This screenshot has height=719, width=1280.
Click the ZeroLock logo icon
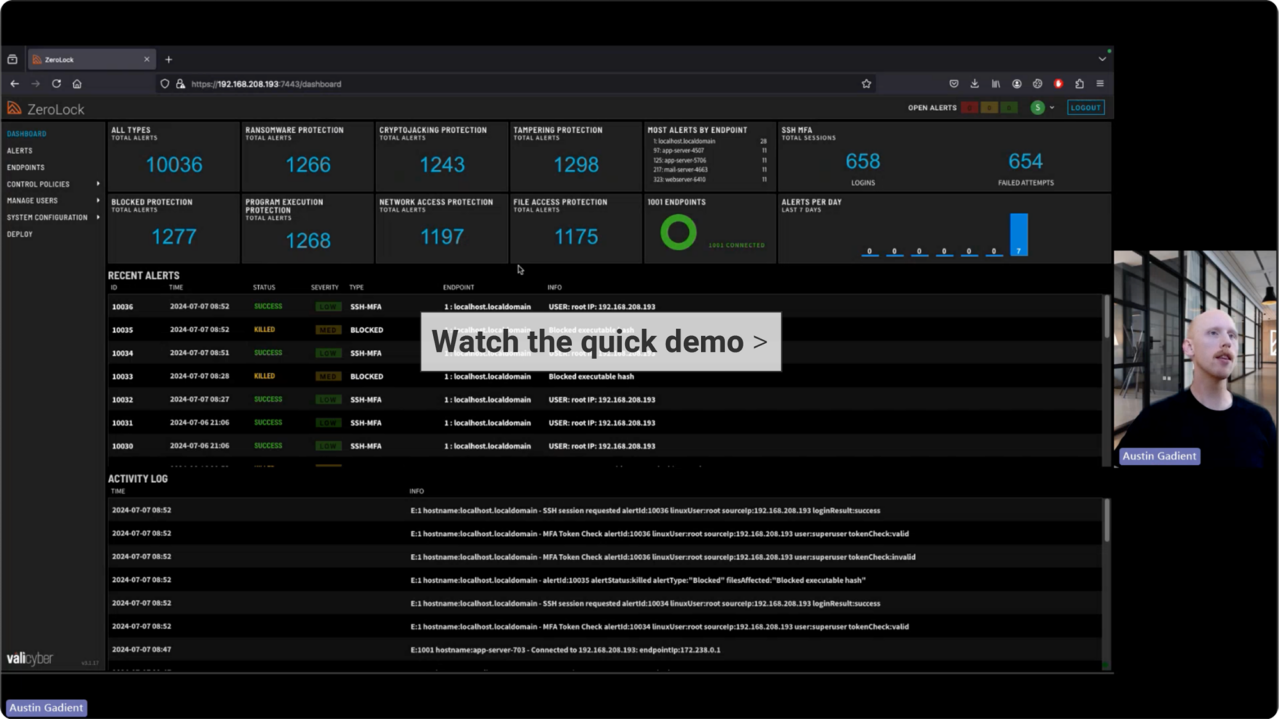tap(12, 108)
